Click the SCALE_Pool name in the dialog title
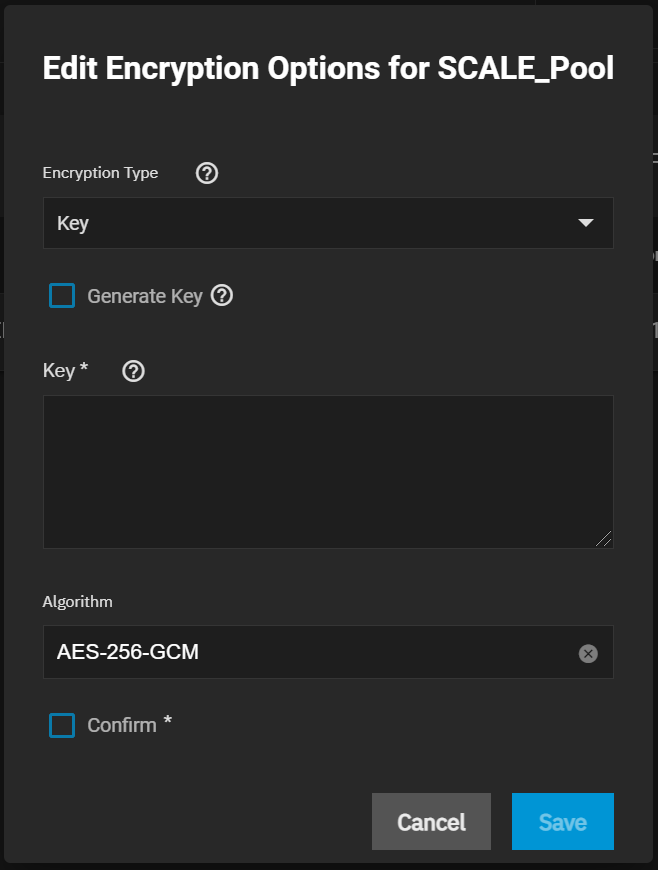This screenshot has height=870, width=658. click(x=525, y=69)
